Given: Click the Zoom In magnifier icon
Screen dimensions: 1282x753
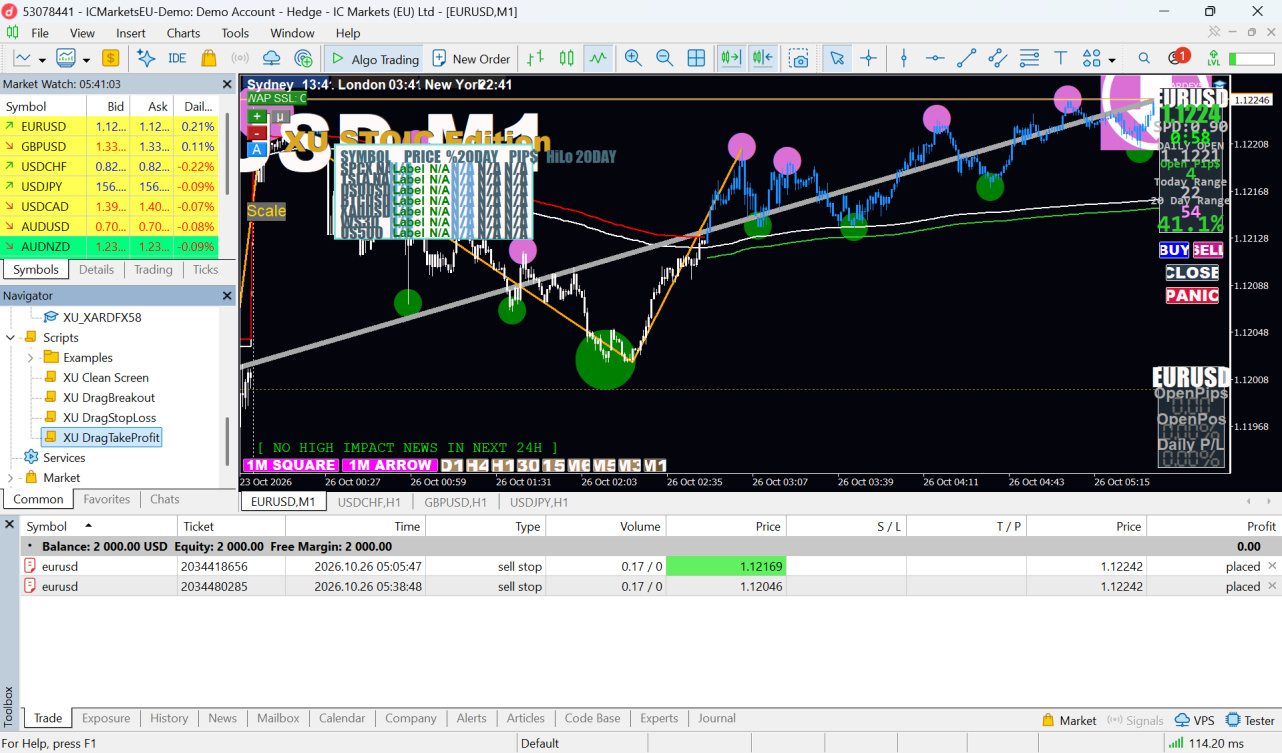Looking at the screenshot, I should (x=633, y=58).
